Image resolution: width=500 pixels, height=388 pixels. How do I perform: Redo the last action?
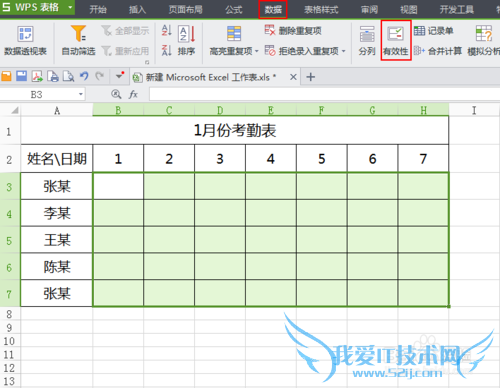99,77
